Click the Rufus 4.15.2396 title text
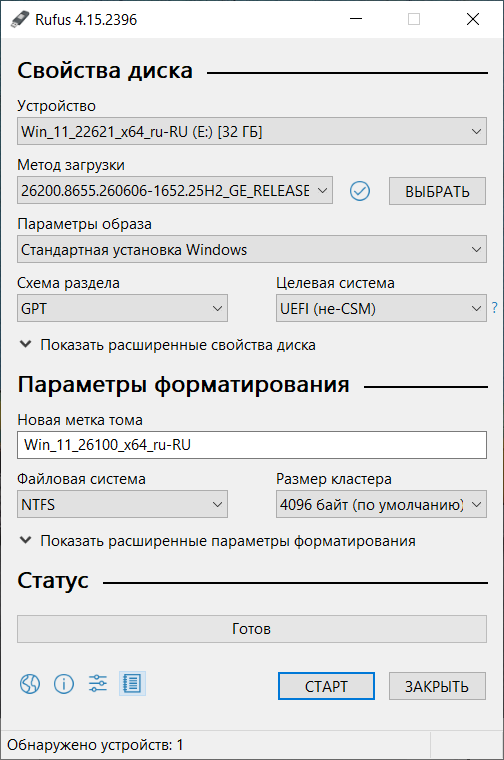This screenshot has height=760, width=504. [x=86, y=20]
